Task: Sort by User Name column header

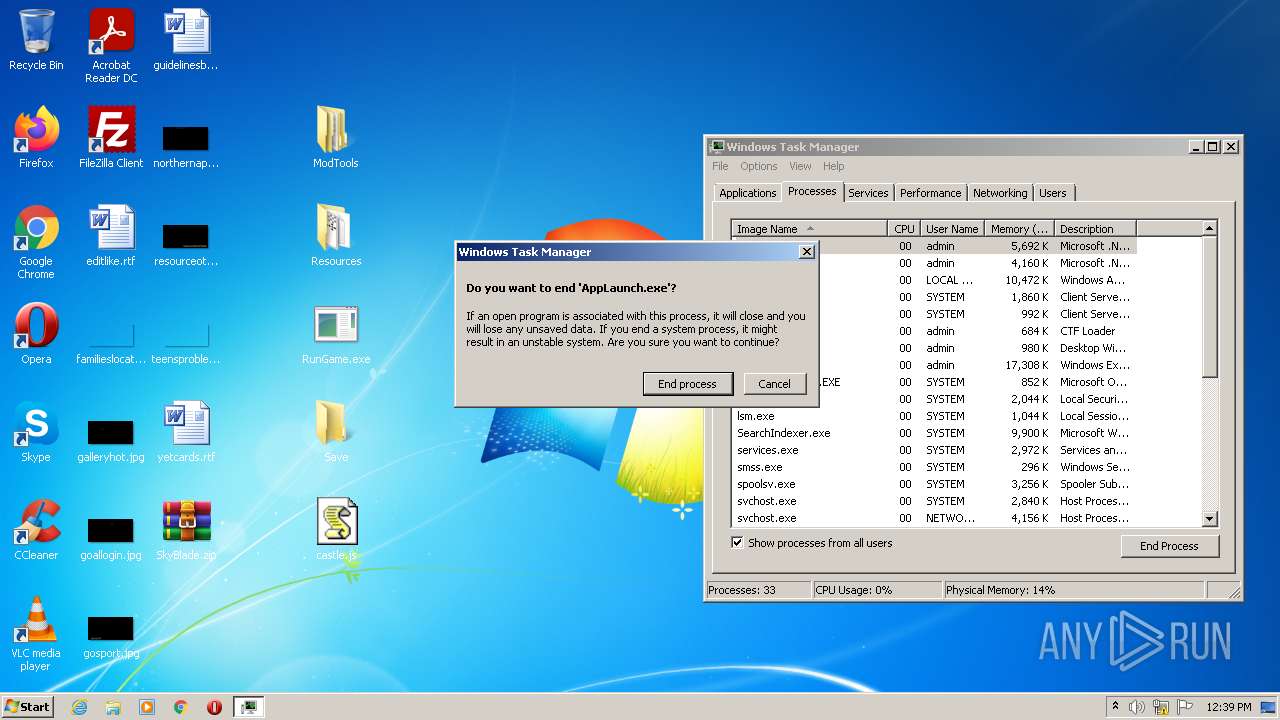Action: point(952,229)
